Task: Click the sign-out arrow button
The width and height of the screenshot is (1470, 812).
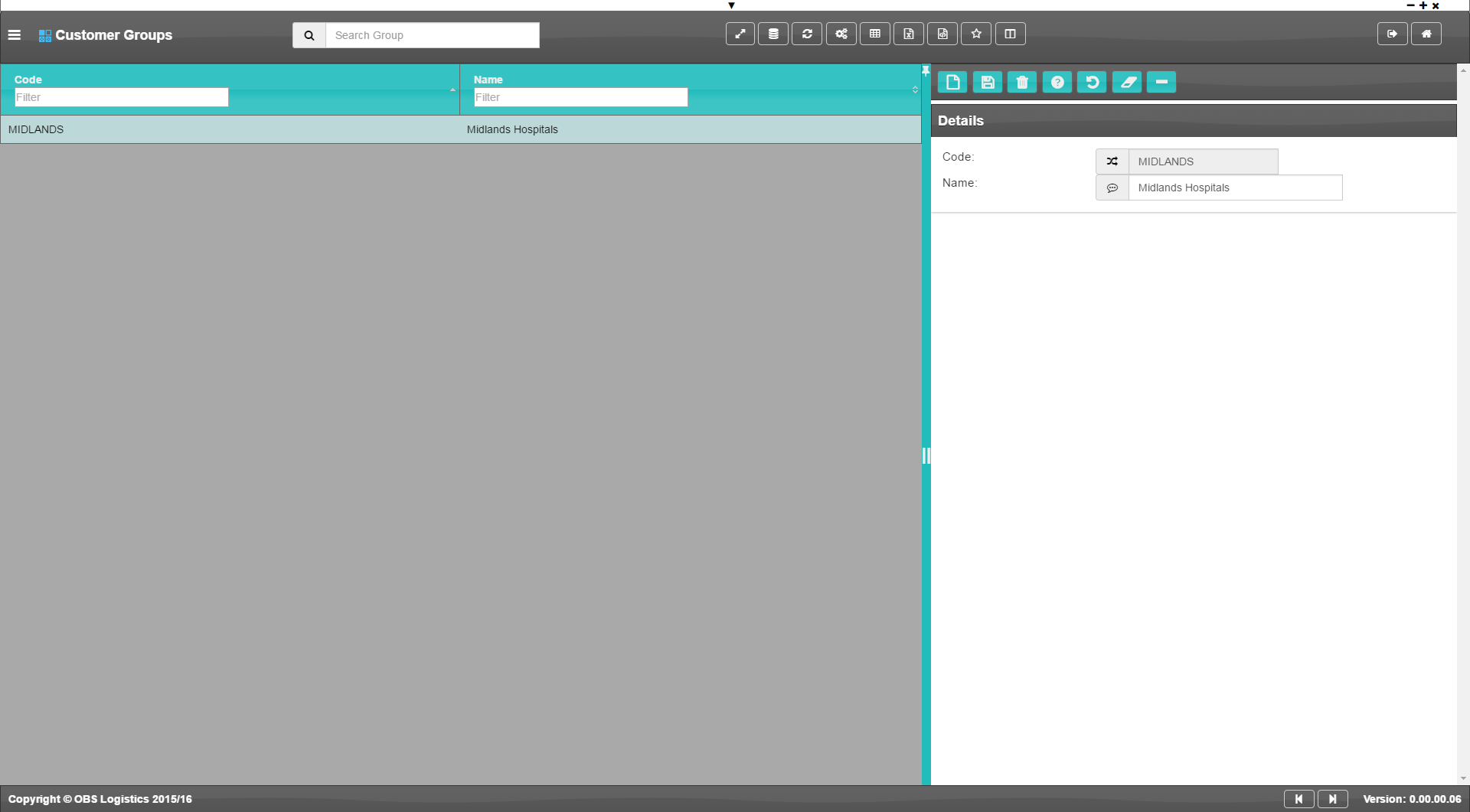Action: click(x=1393, y=34)
